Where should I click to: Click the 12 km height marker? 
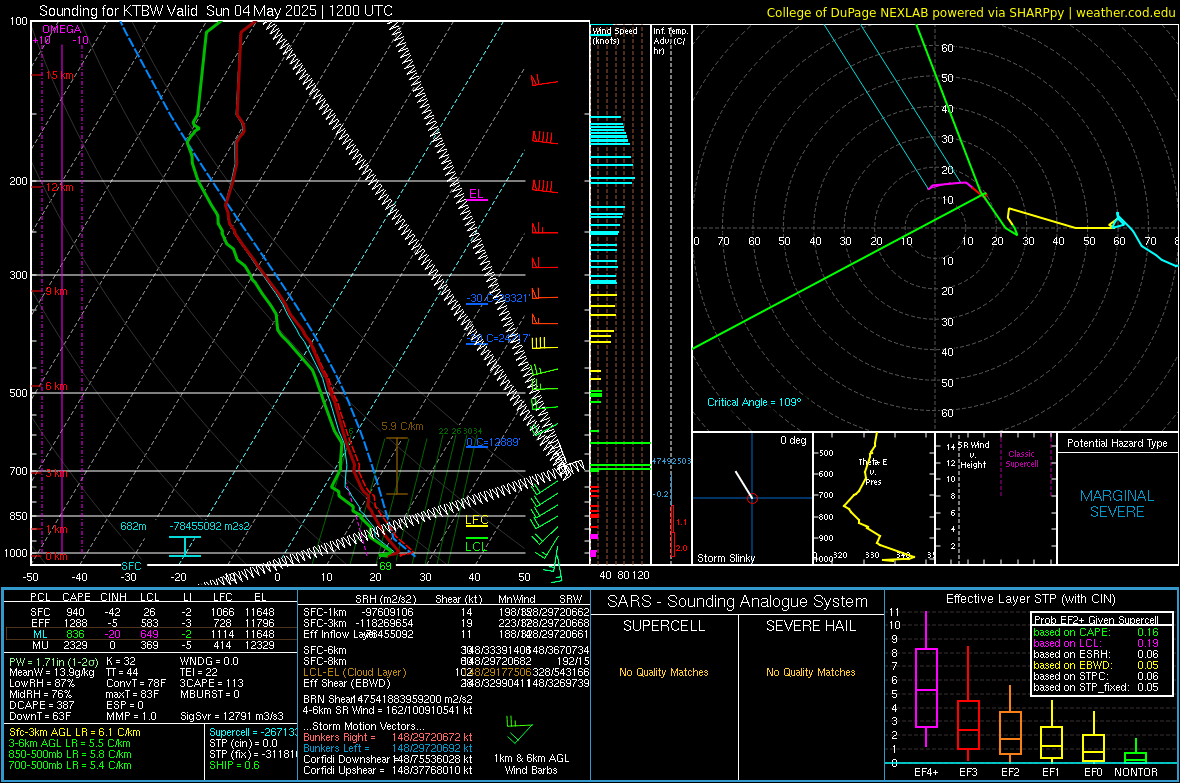point(59,187)
